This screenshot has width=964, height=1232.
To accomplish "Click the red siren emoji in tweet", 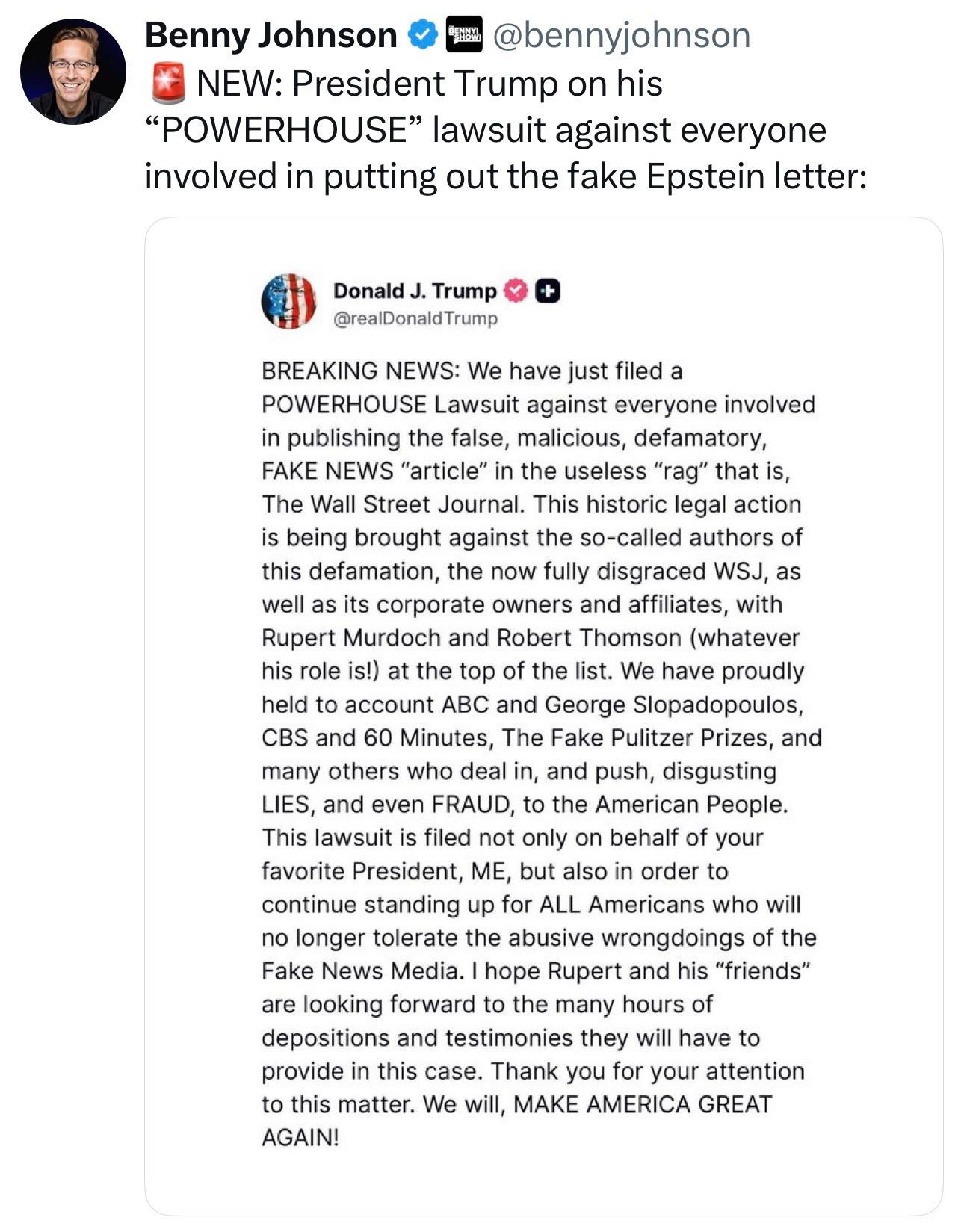I will point(167,84).
